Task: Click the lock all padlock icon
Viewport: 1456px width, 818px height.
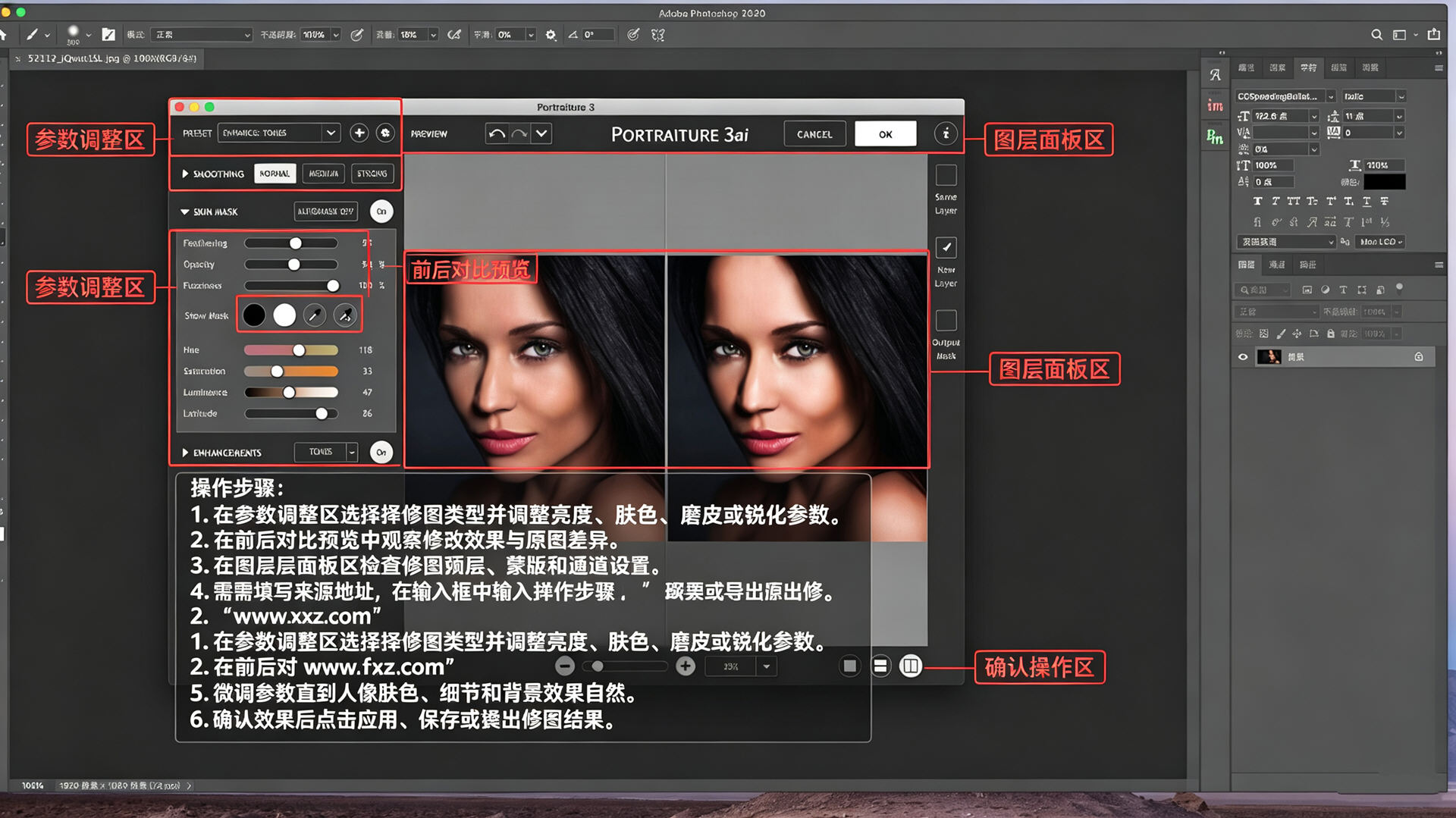Action: tap(1330, 334)
